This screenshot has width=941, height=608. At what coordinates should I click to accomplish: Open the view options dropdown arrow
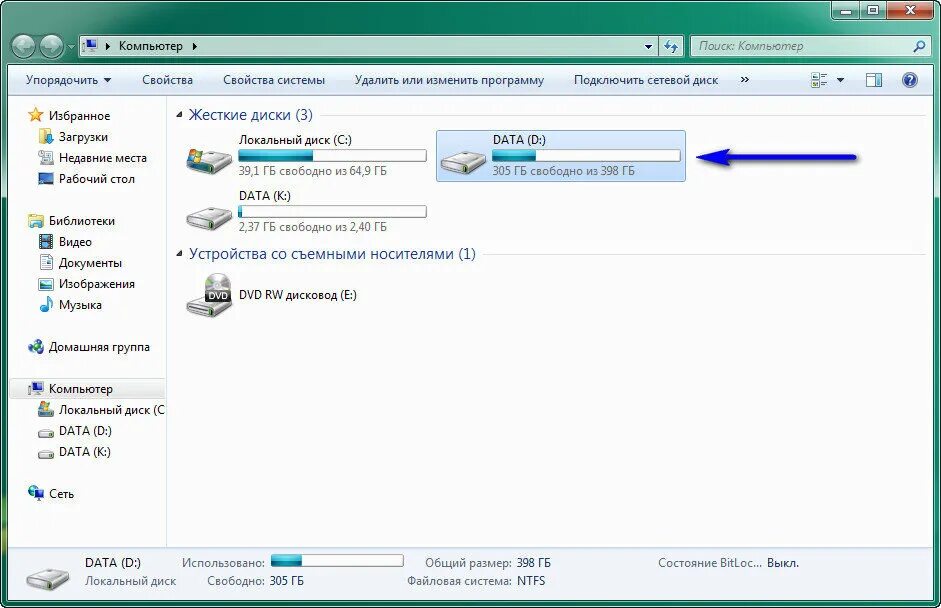tap(840, 80)
